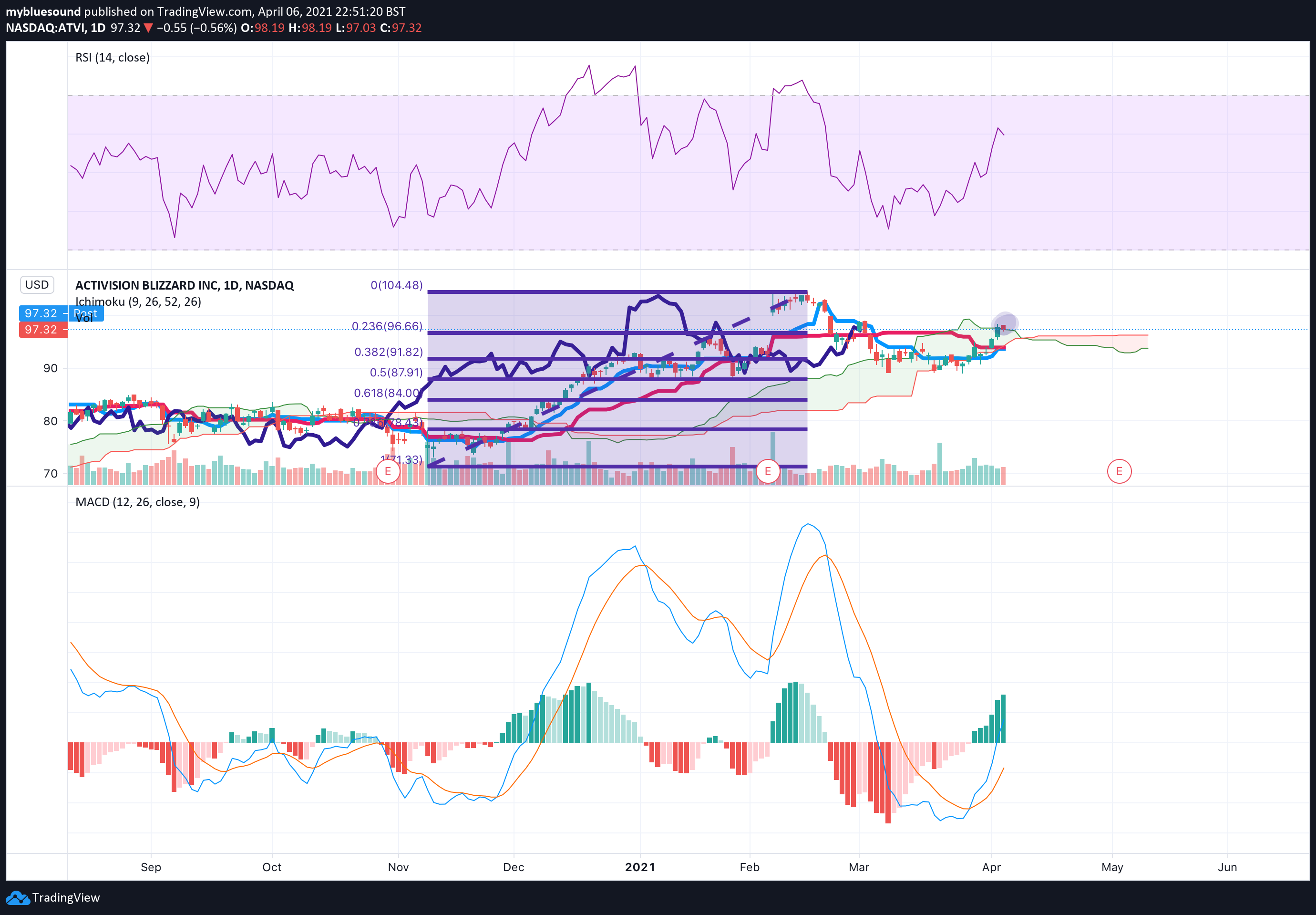Click the 70 price axis label
Screen dimensions: 1316x915
[x=51, y=474]
